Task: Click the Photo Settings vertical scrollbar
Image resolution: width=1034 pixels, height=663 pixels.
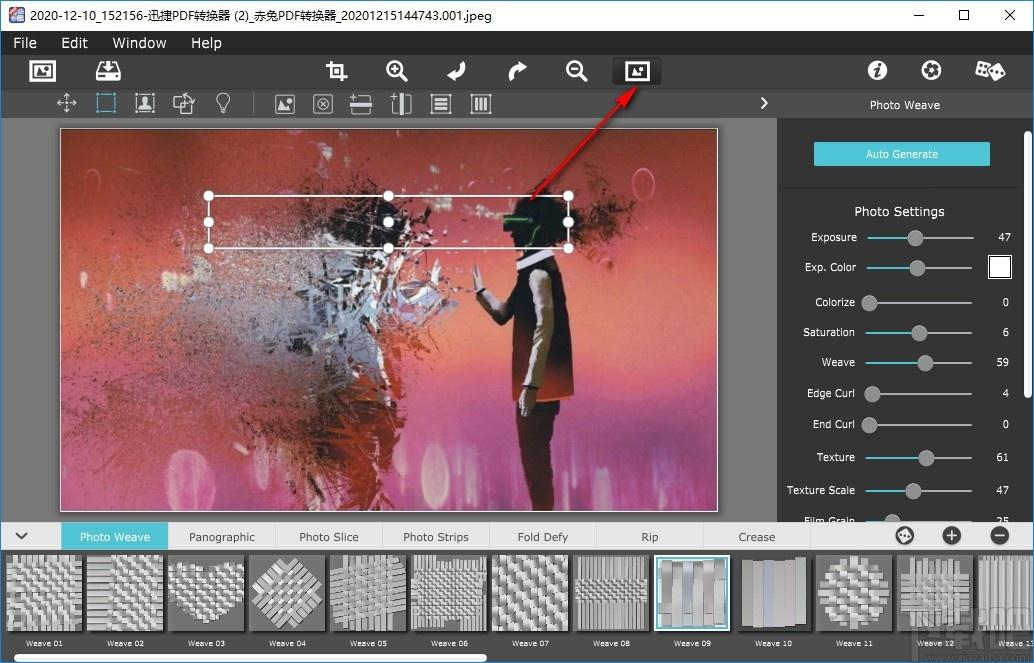Action: [x=1027, y=264]
